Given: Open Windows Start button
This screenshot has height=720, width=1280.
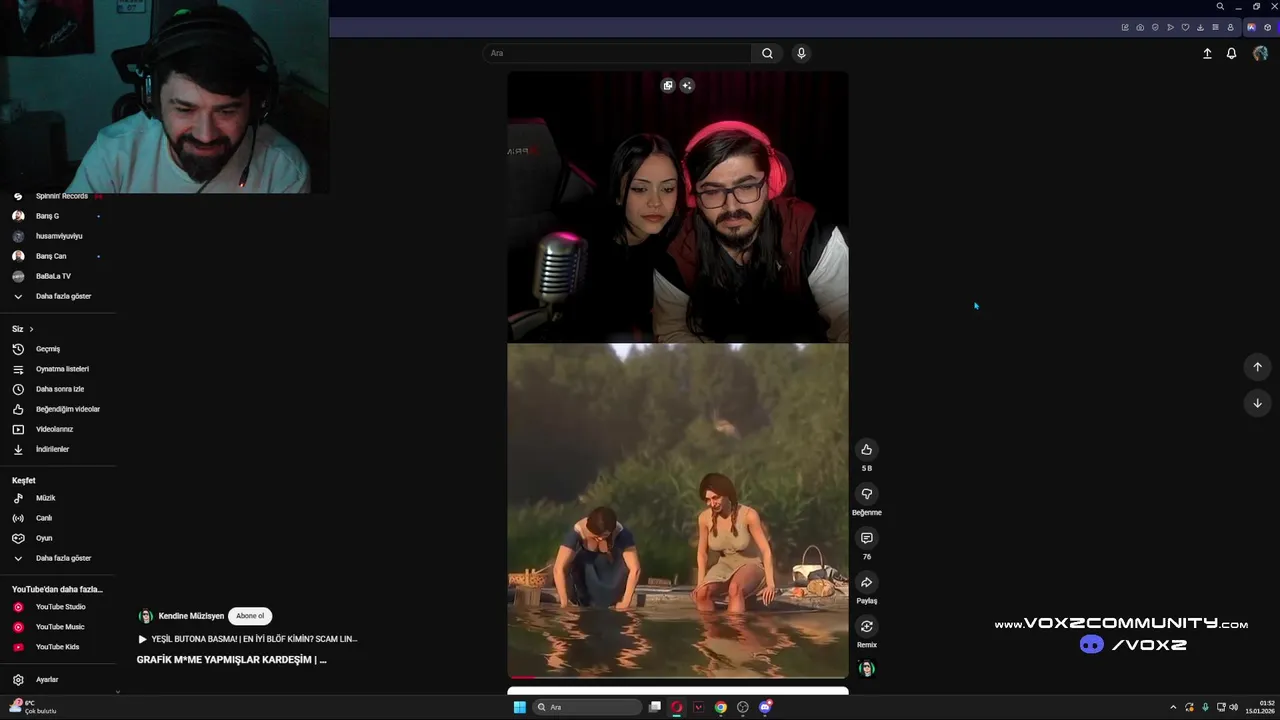Looking at the screenshot, I should pyautogui.click(x=519, y=707).
